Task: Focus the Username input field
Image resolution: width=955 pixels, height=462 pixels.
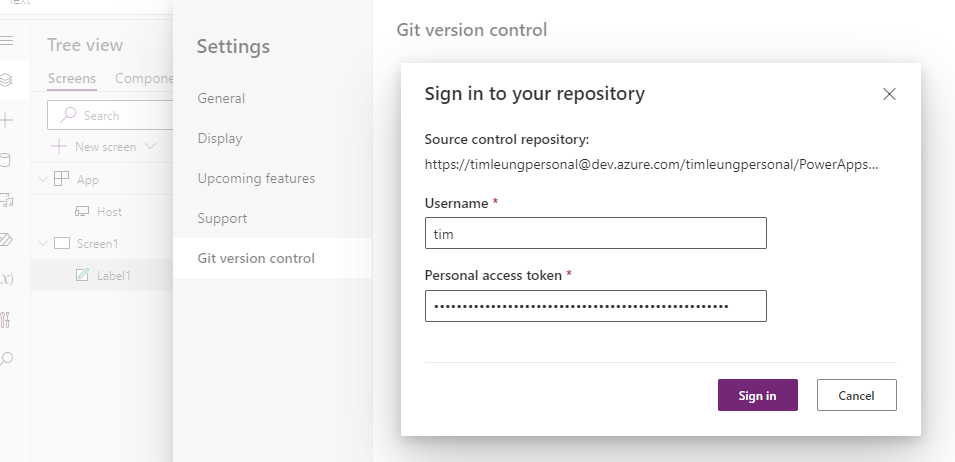Action: pyautogui.click(x=596, y=233)
